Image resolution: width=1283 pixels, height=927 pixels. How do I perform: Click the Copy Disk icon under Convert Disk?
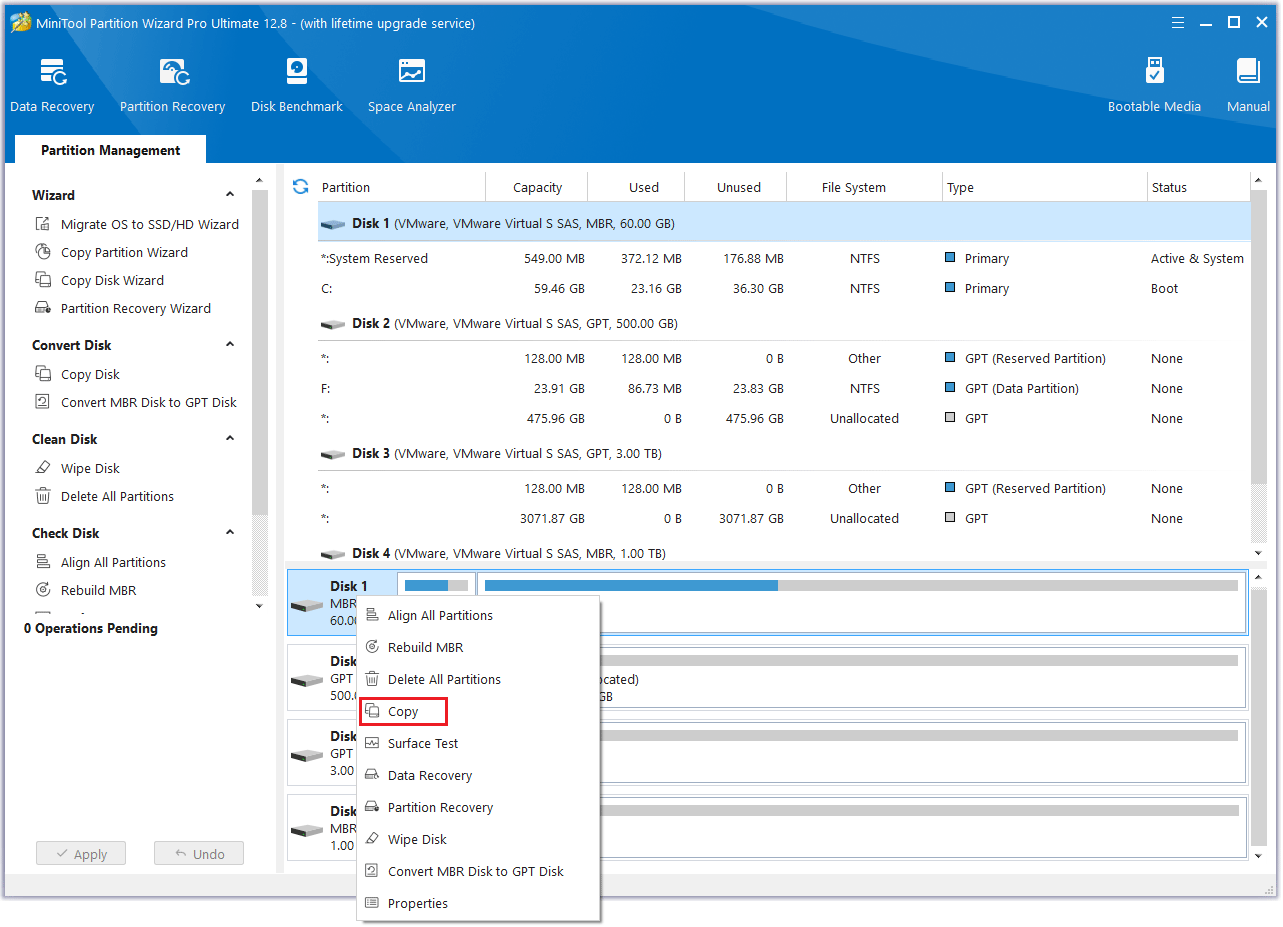(43, 374)
